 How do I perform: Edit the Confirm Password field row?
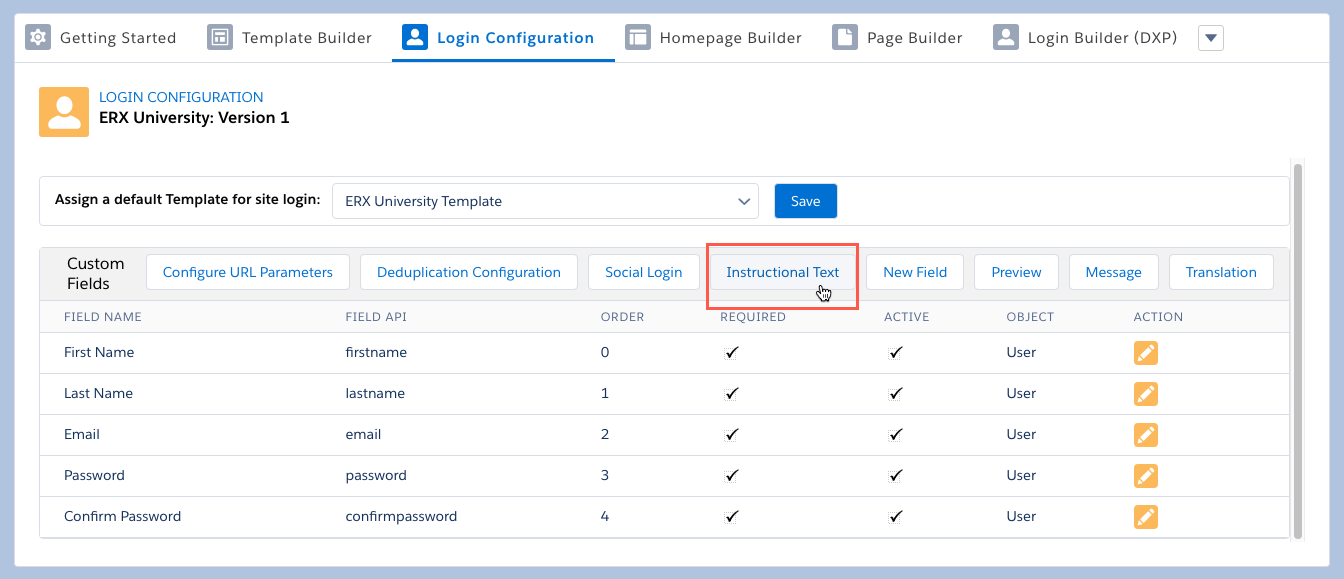1145,517
